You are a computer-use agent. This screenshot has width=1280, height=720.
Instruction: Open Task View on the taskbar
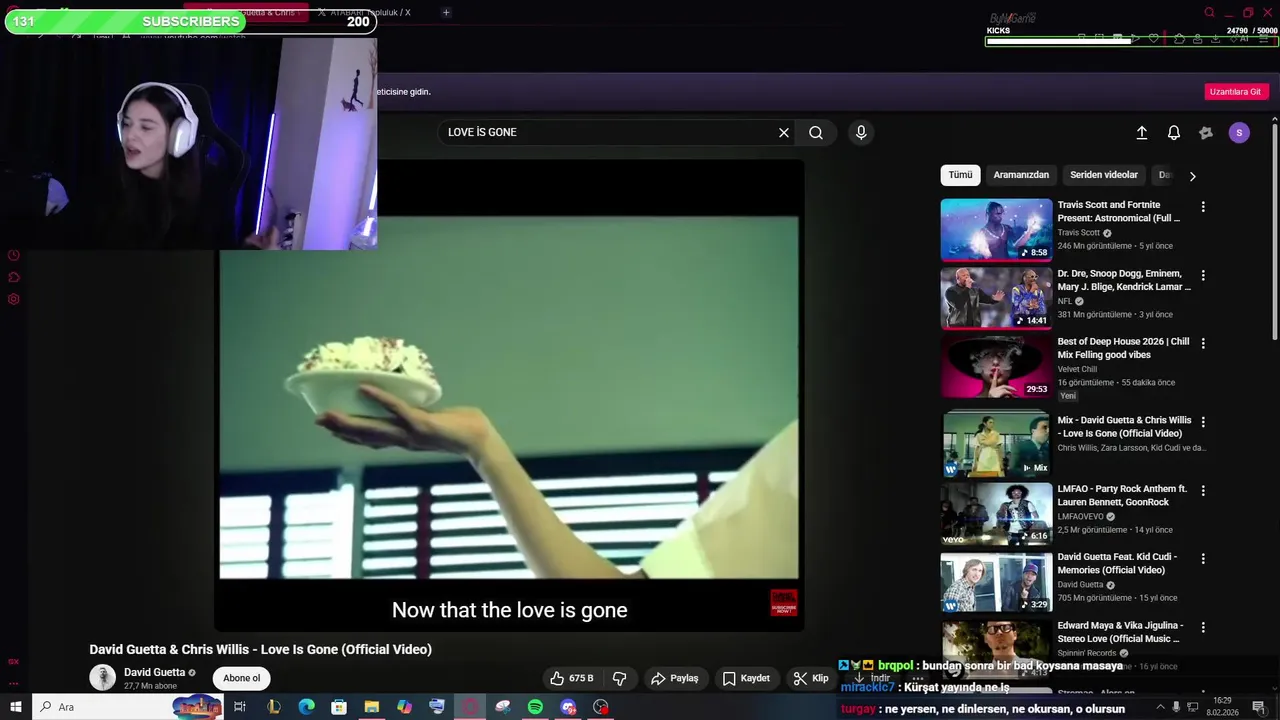click(x=240, y=707)
